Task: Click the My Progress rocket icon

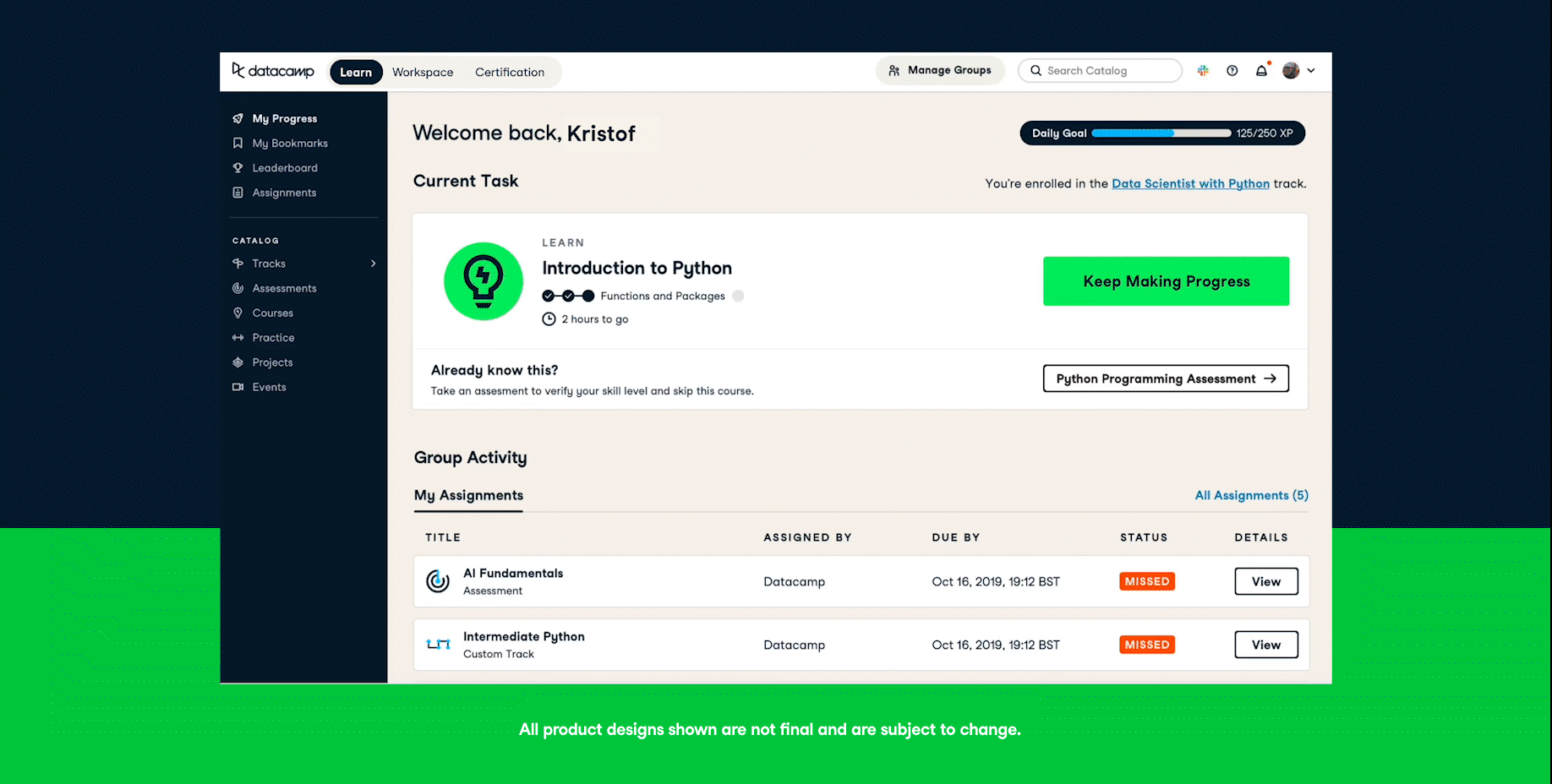Action: tap(238, 118)
